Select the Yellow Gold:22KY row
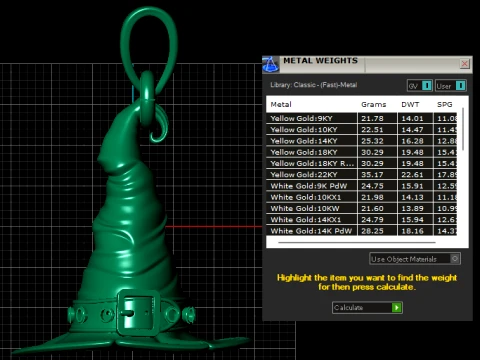The height and width of the screenshot is (360, 480). 361,174
